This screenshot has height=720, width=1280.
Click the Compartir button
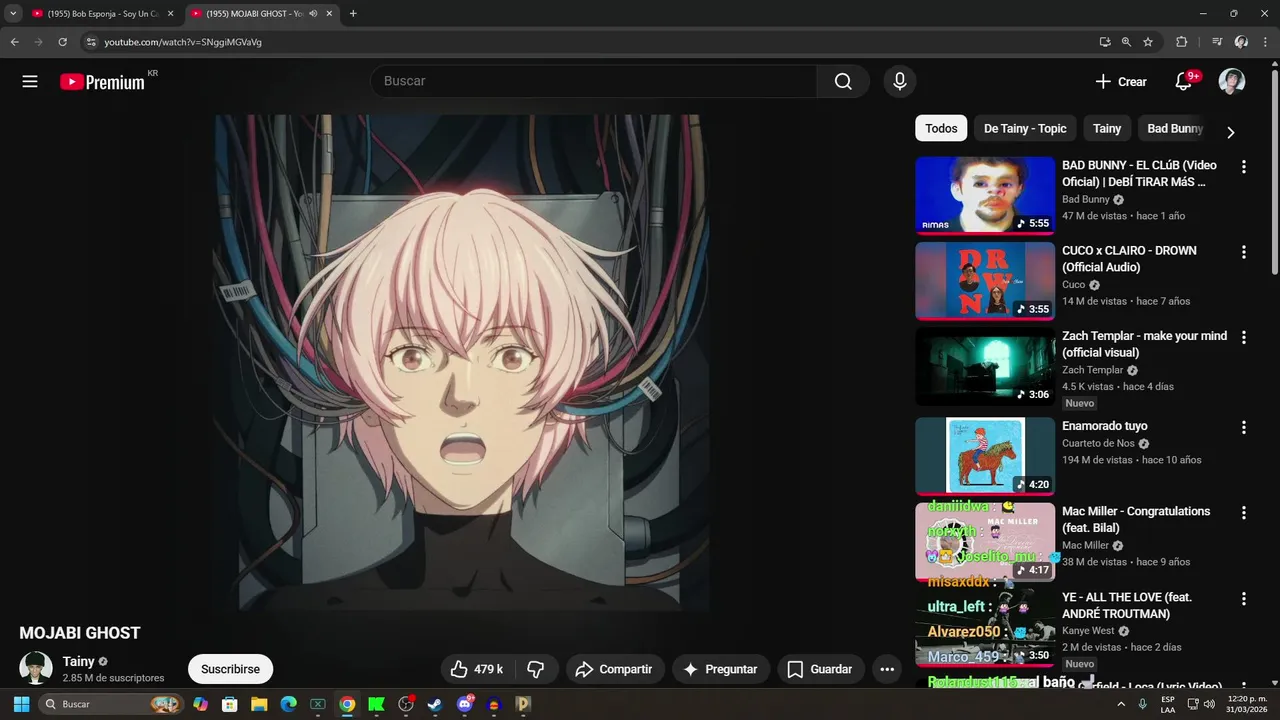click(614, 669)
